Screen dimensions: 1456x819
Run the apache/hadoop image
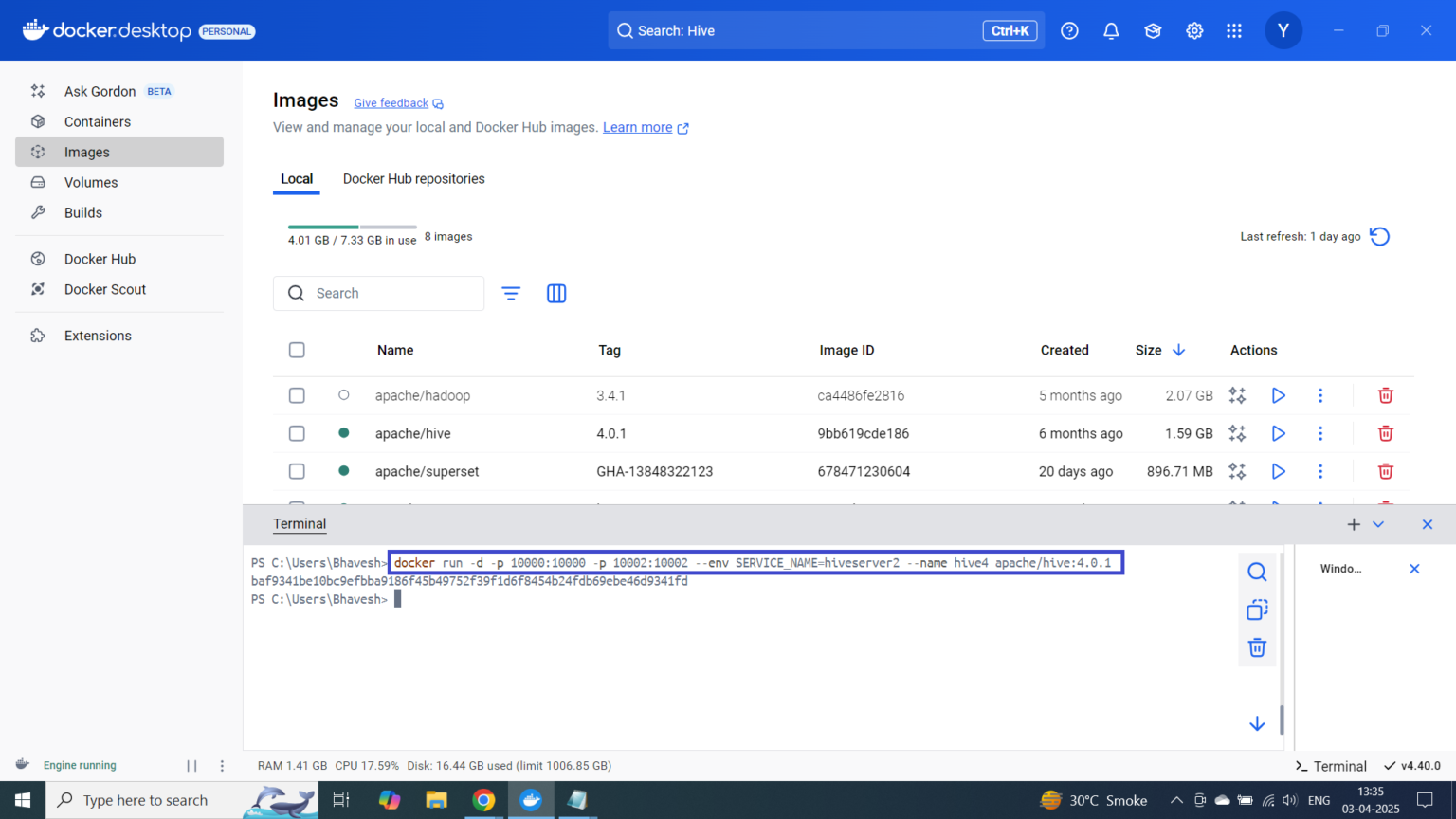click(x=1278, y=395)
